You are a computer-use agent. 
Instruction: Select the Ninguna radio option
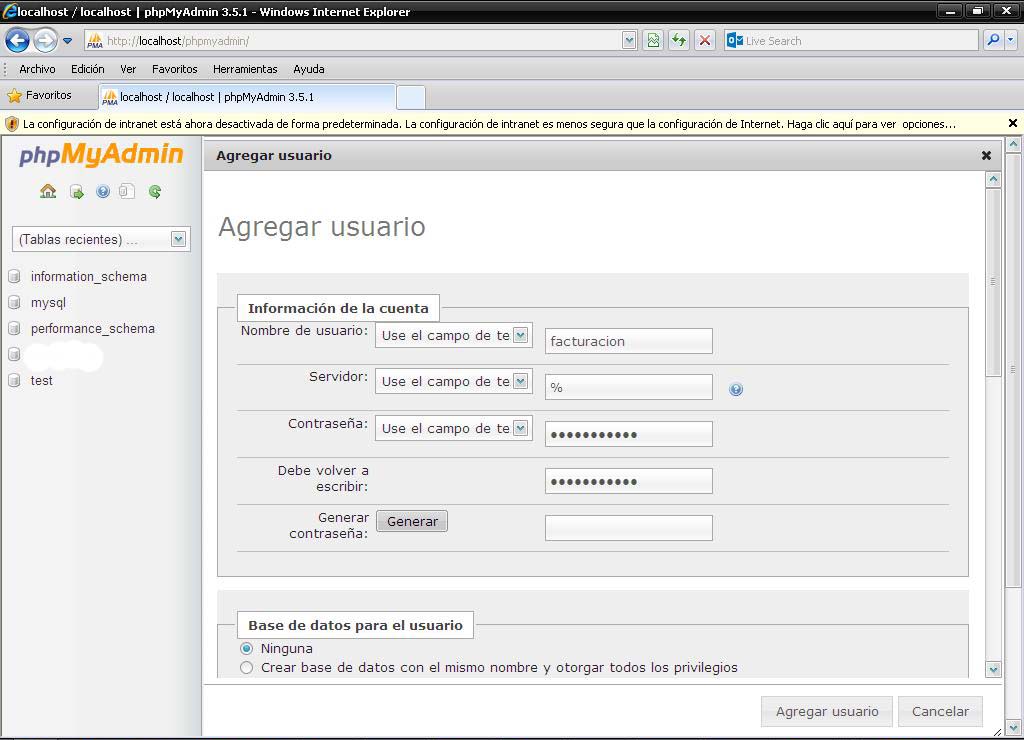[x=246, y=649]
